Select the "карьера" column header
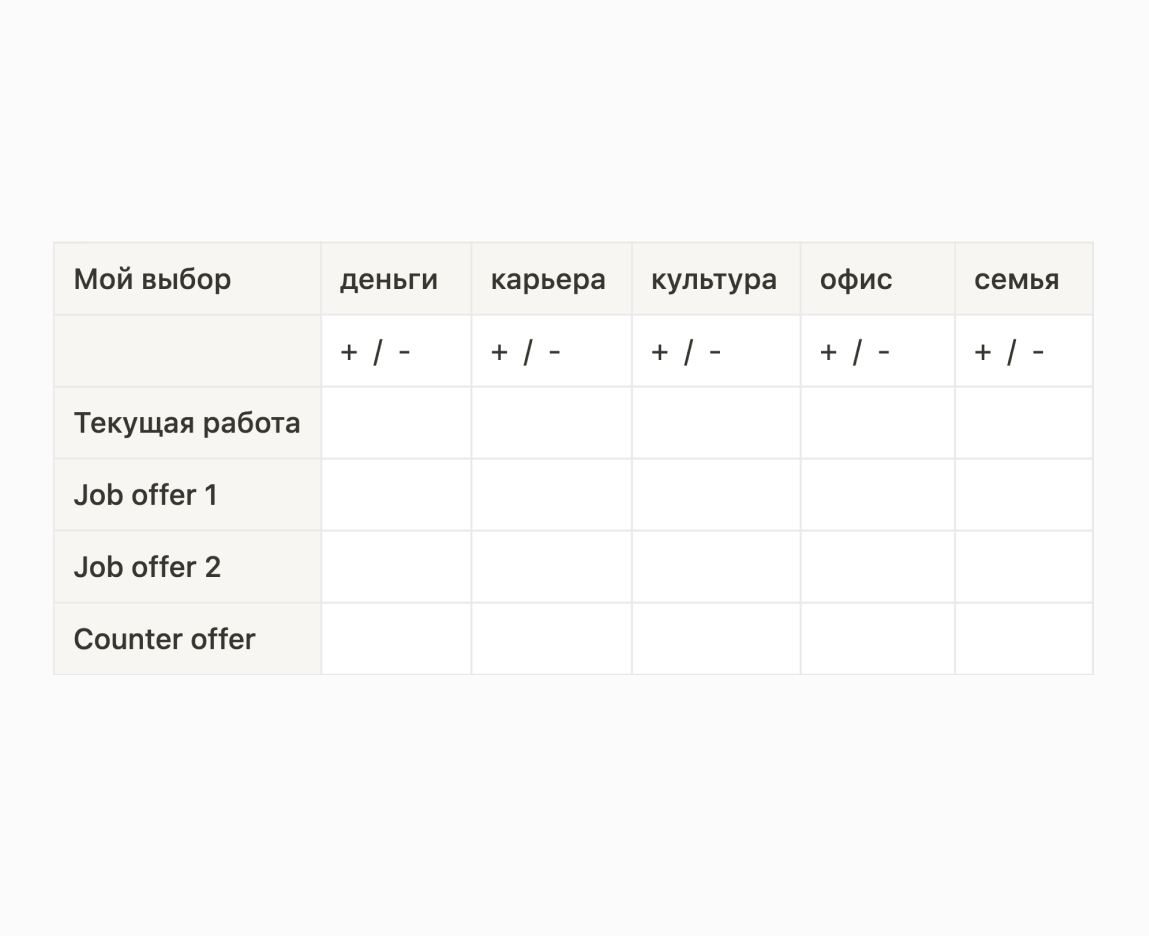Screen dimensions: 1149x936 coord(552,279)
